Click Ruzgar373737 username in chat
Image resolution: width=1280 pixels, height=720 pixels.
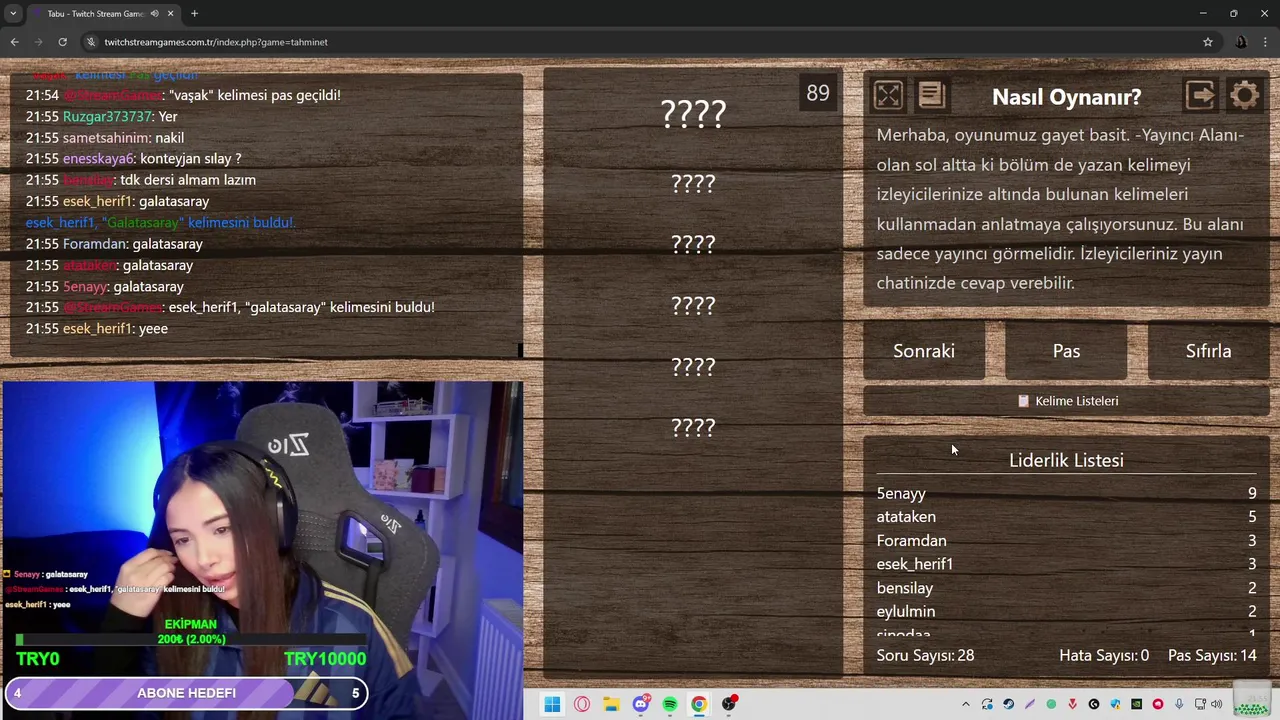tap(108, 116)
